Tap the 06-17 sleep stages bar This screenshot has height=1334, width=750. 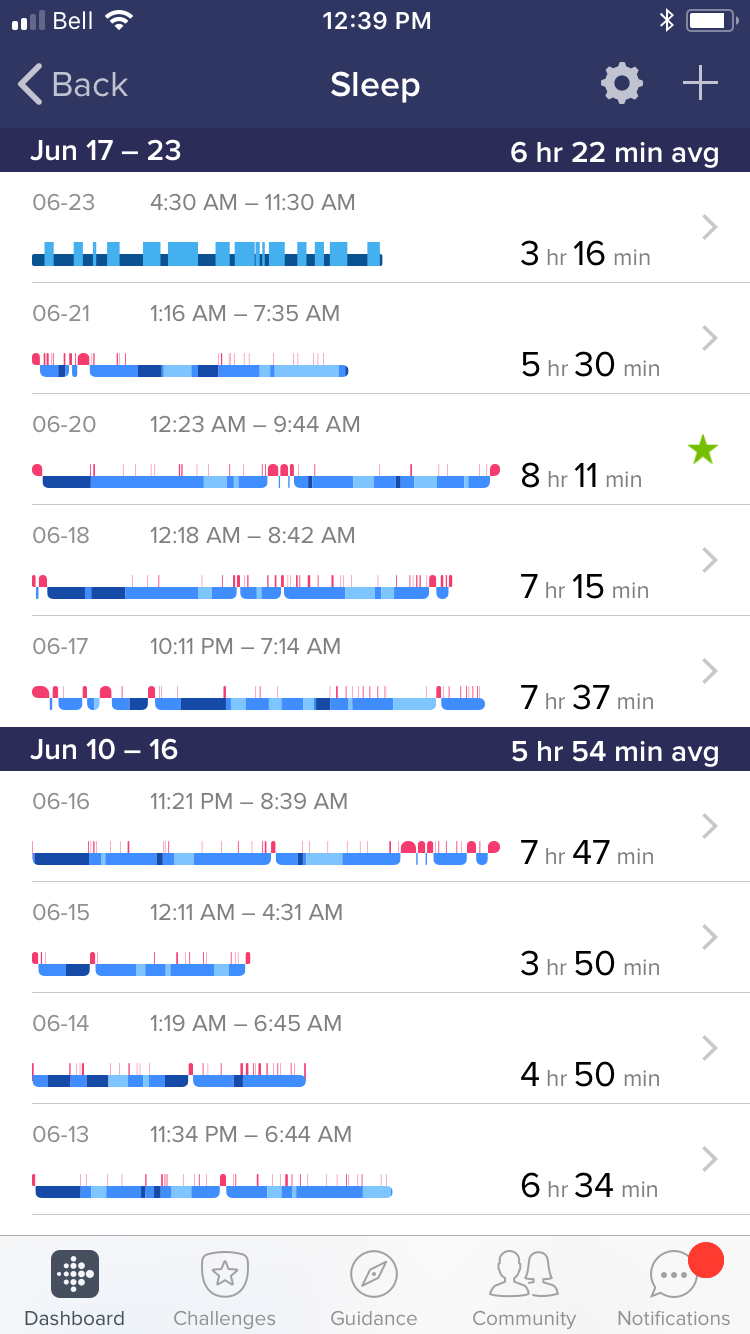(x=258, y=698)
